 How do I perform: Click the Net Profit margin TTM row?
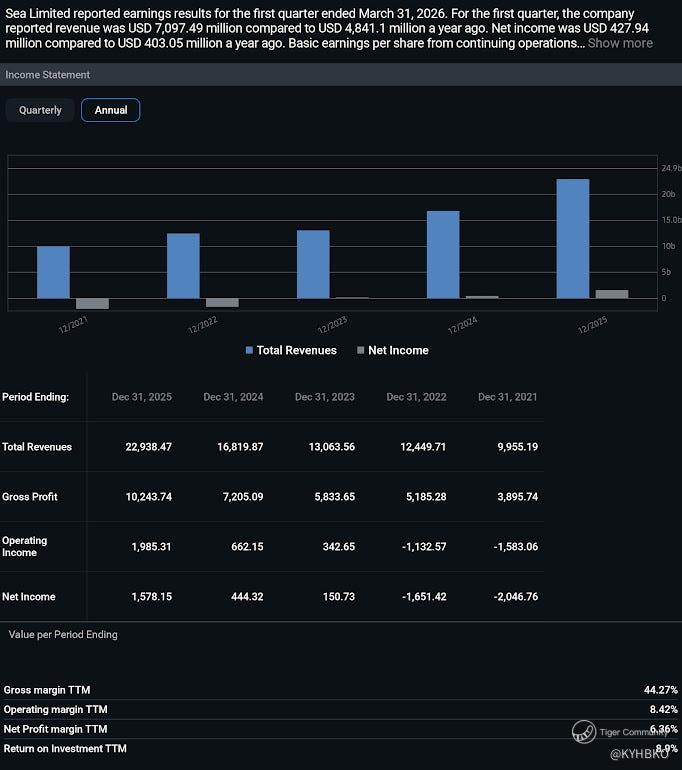click(341, 729)
